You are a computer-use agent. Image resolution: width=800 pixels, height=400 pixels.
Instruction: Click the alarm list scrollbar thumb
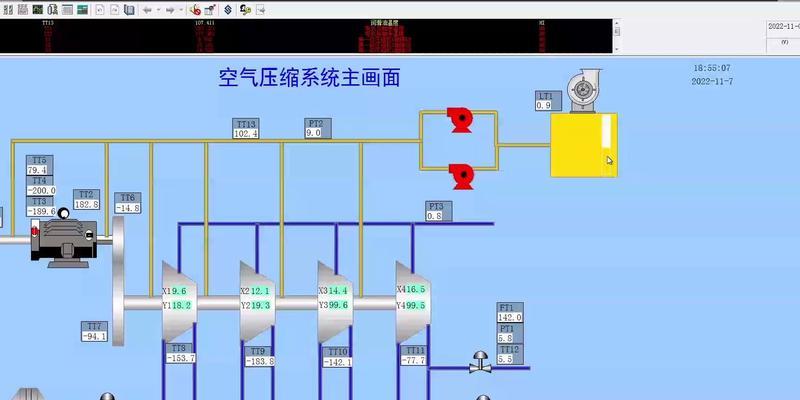click(x=616, y=31)
